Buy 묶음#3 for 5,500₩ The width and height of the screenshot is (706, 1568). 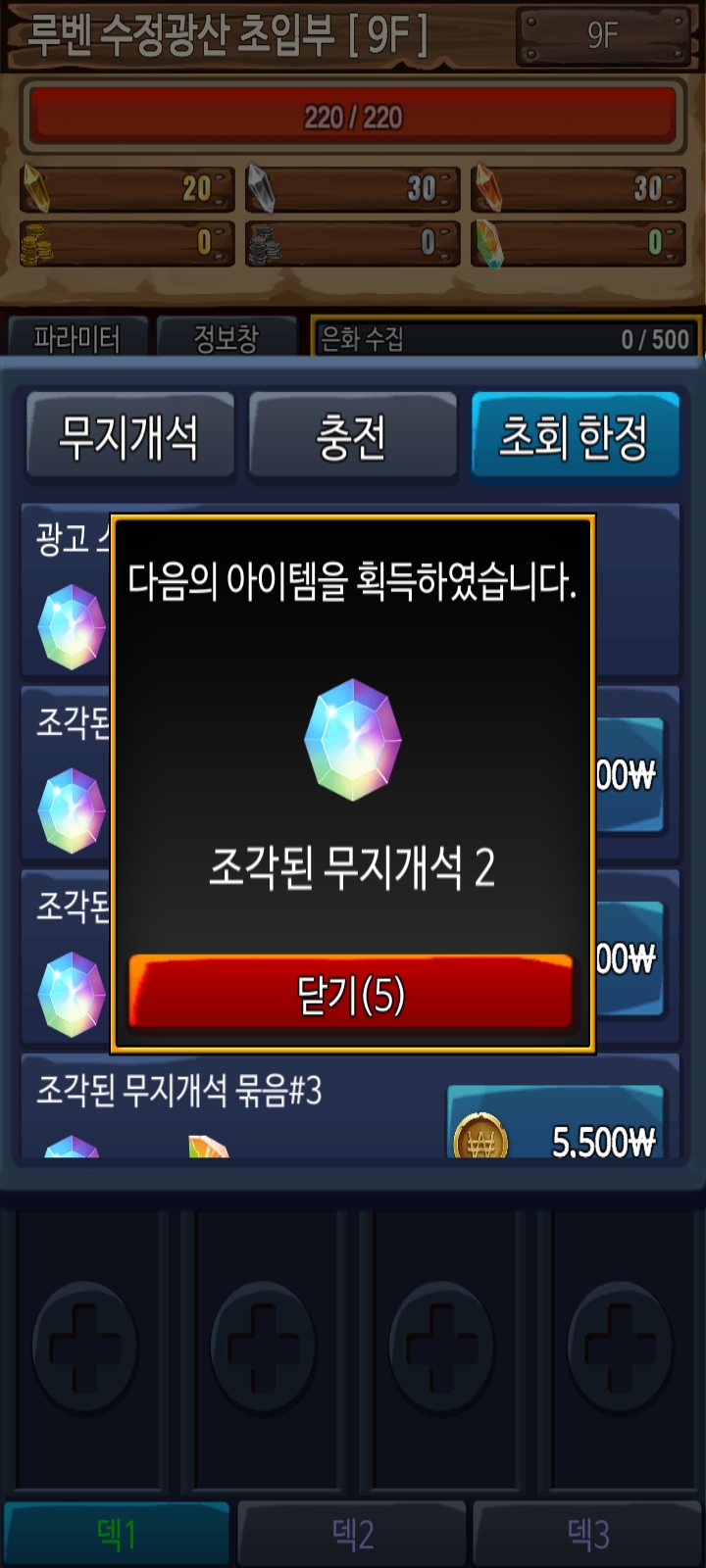[556, 1123]
